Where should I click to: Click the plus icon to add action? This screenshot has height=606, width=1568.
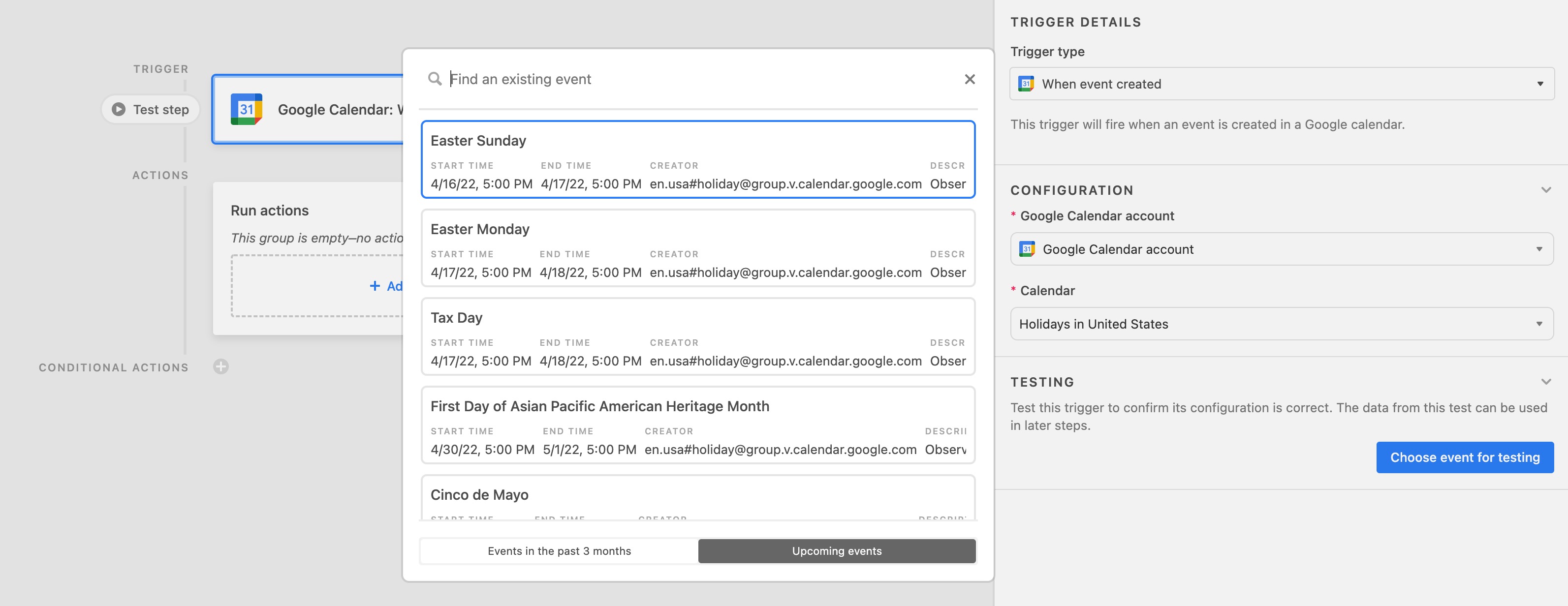[375, 286]
